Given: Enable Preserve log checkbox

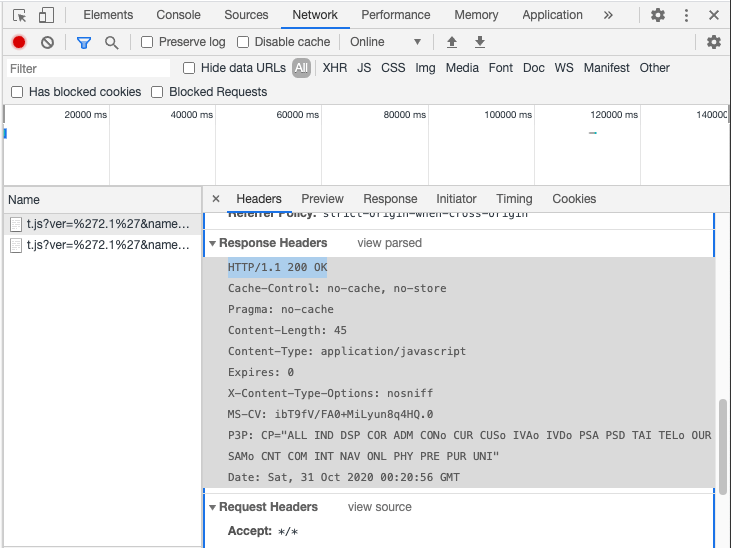Looking at the screenshot, I should tap(147, 42).
